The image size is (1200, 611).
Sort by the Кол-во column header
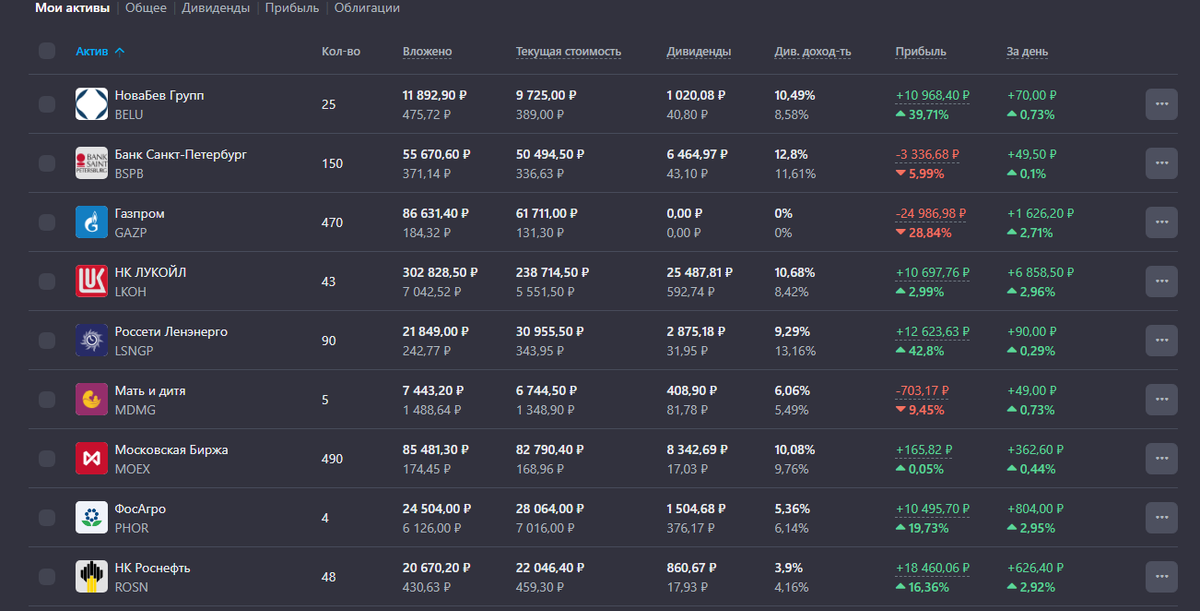click(x=341, y=51)
